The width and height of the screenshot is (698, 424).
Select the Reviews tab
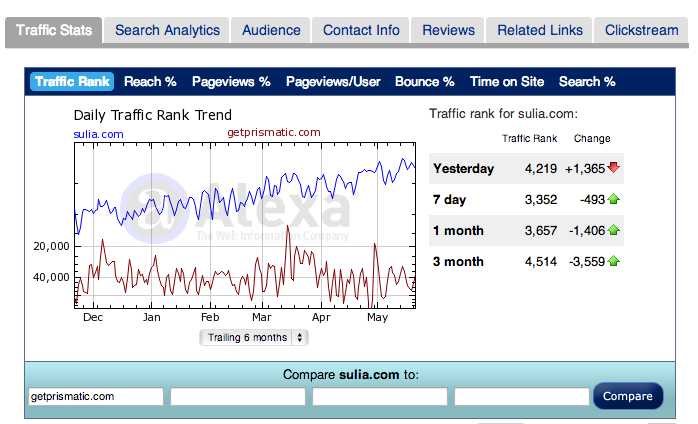[x=448, y=30]
